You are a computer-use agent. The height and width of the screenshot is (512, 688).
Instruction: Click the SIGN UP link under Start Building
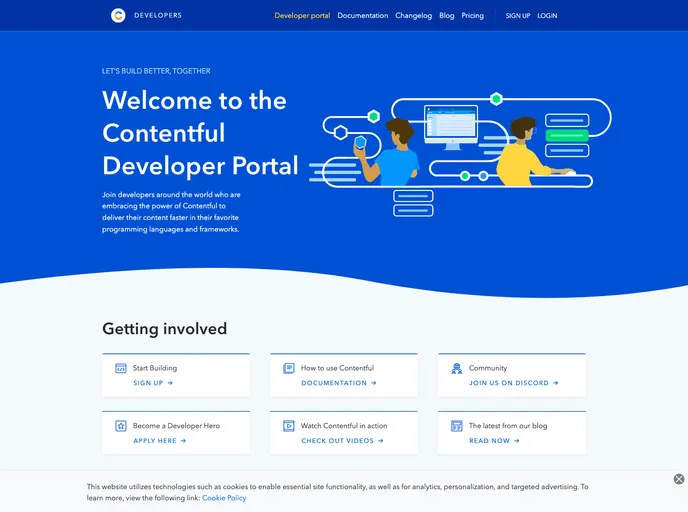[x=148, y=383]
